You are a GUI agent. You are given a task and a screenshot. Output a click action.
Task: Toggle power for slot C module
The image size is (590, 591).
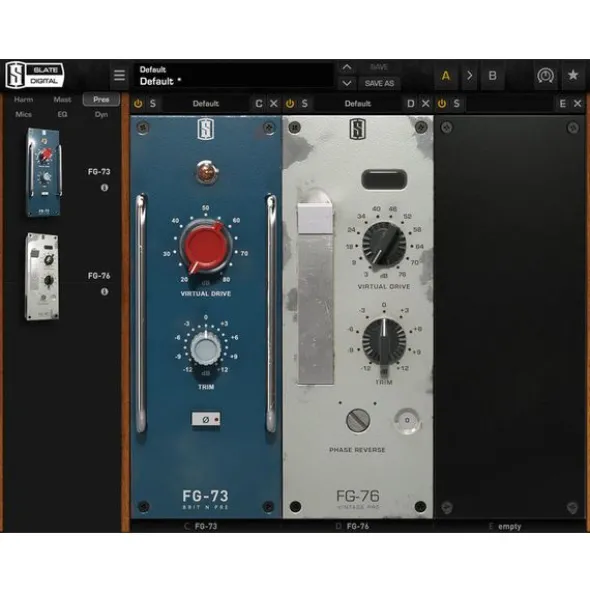(138, 104)
